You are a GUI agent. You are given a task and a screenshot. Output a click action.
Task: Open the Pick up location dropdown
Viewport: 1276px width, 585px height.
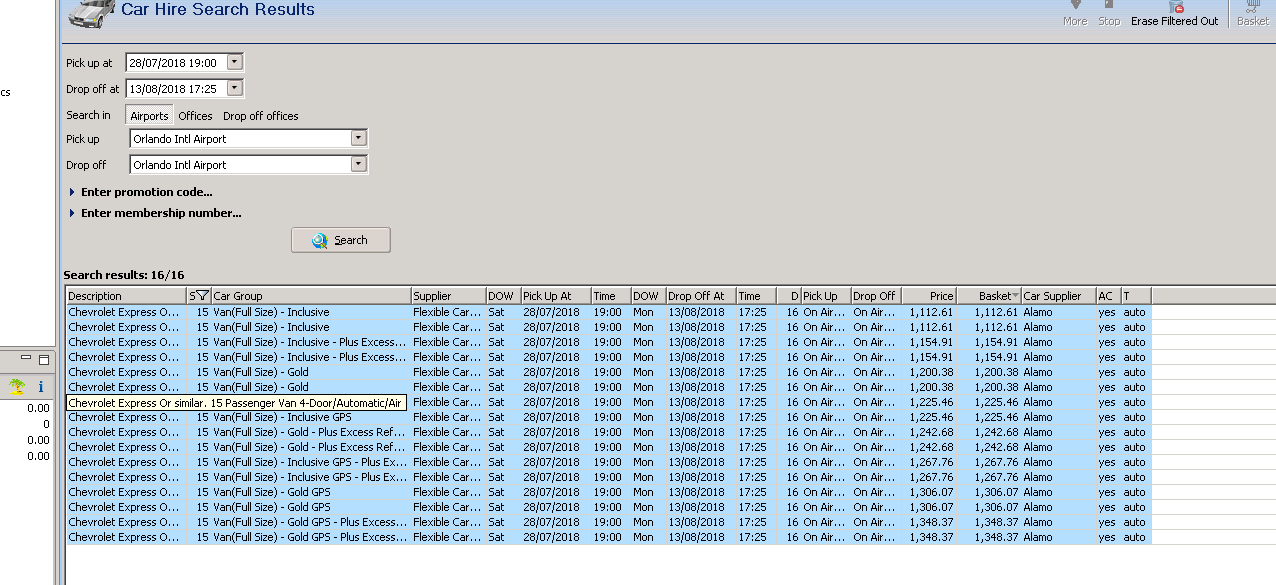pos(359,139)
